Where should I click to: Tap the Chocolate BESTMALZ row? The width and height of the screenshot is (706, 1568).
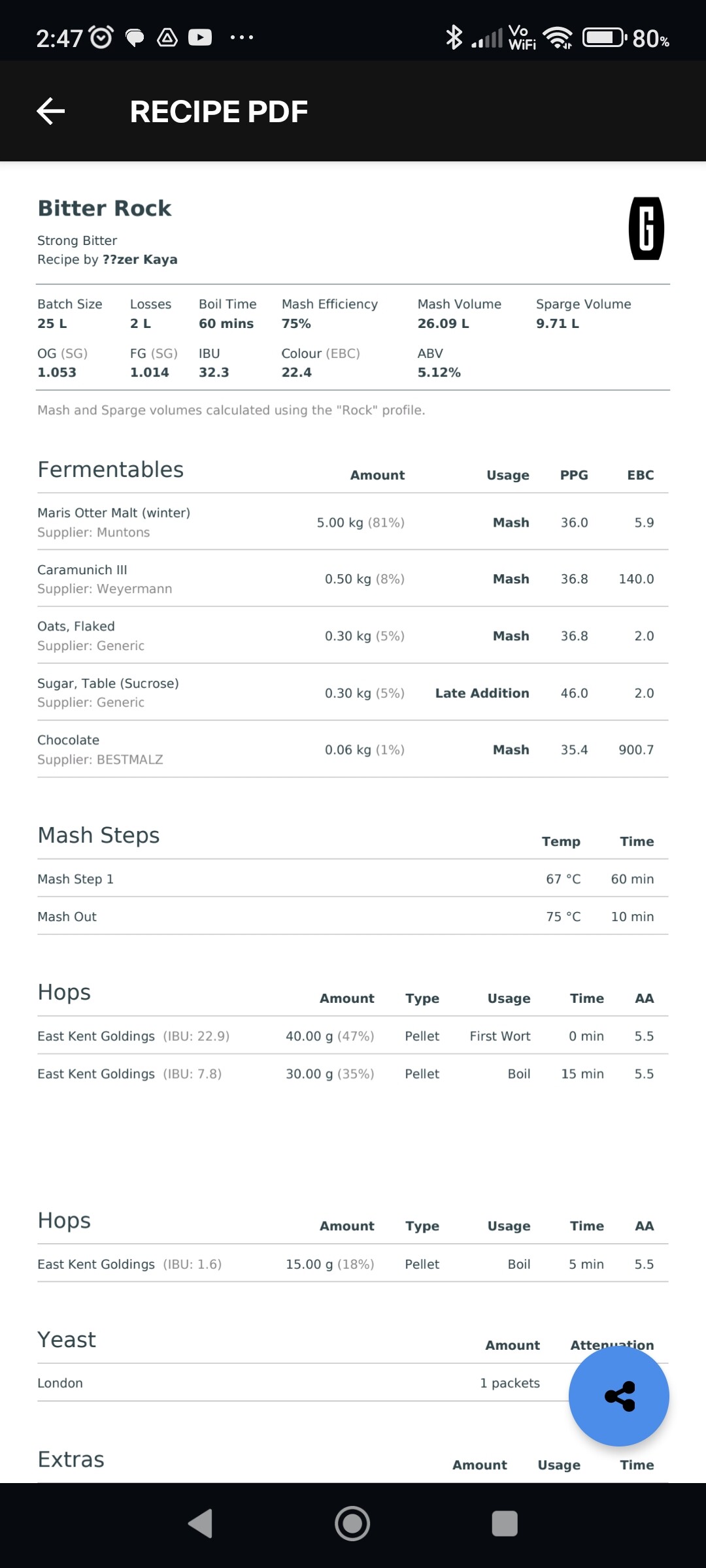353,749
